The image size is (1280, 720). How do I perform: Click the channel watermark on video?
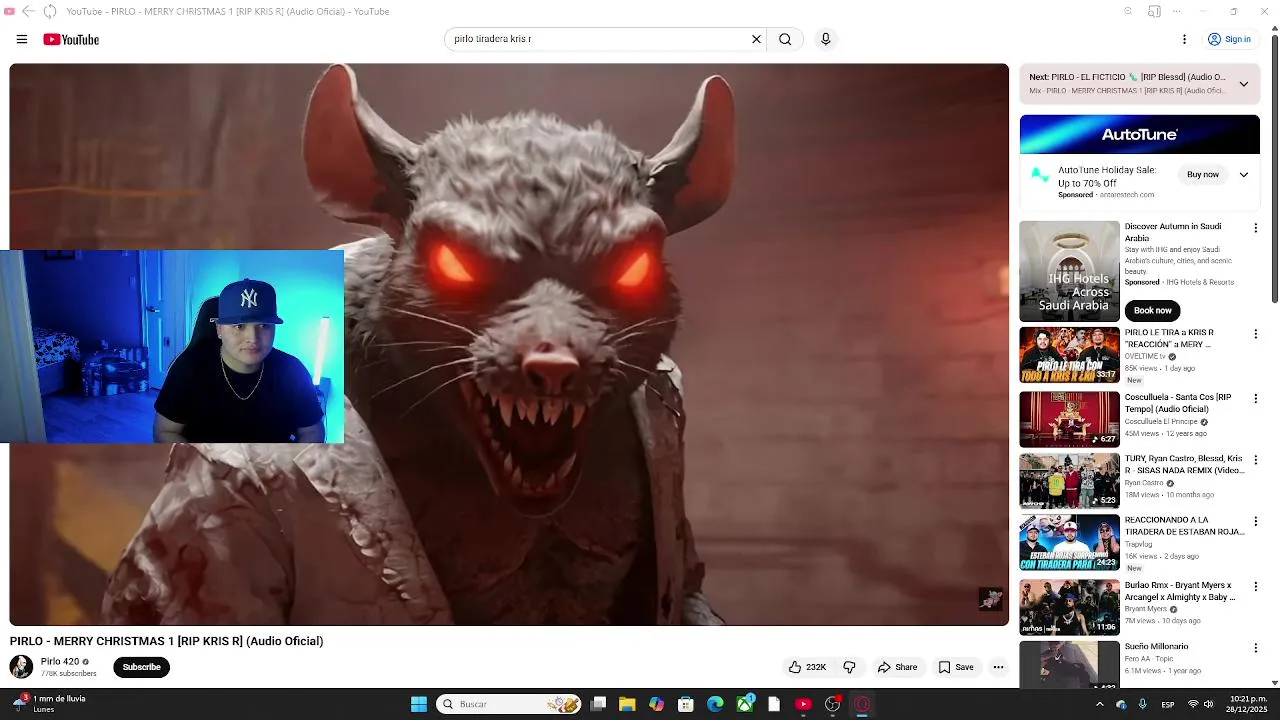tap(991, 598)
